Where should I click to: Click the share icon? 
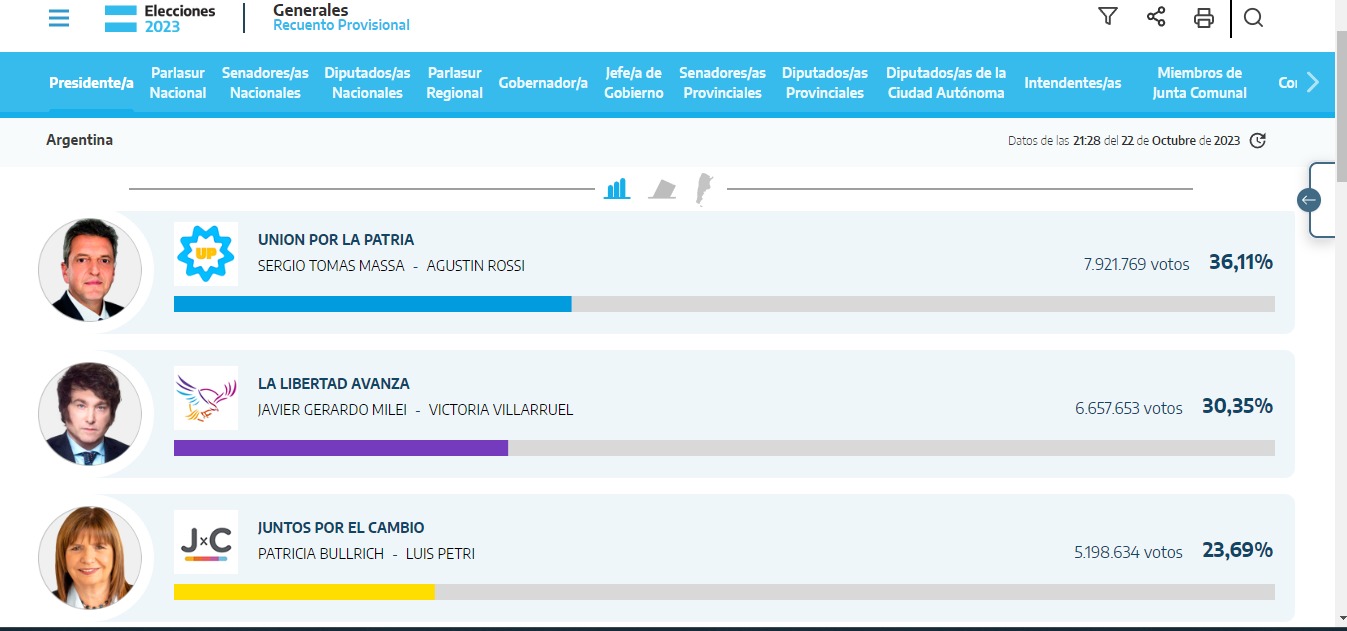pyautogui.click(x=1156, y=17)
